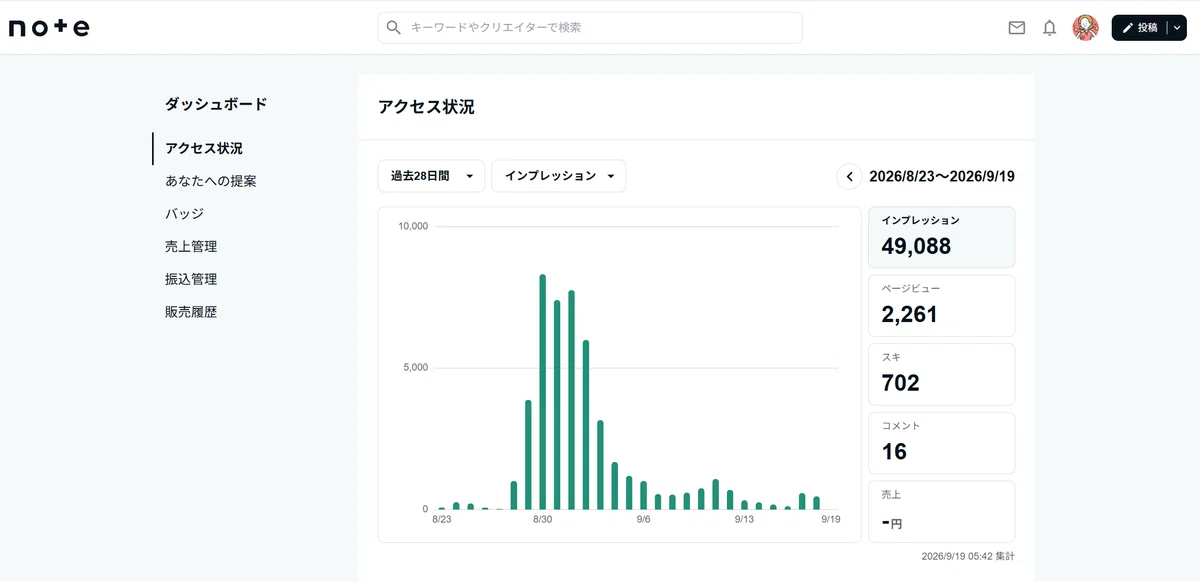Open the インプレッション metric dropdown
1200x582 pixels.
coord(559,176)
